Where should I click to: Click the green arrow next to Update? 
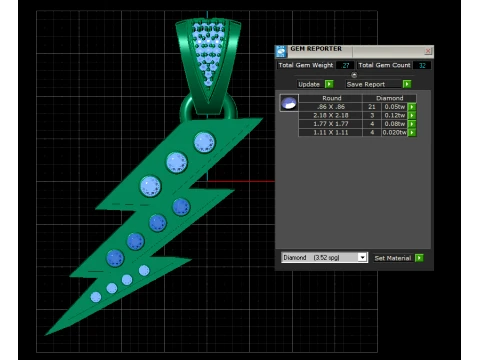click(329, 84)
